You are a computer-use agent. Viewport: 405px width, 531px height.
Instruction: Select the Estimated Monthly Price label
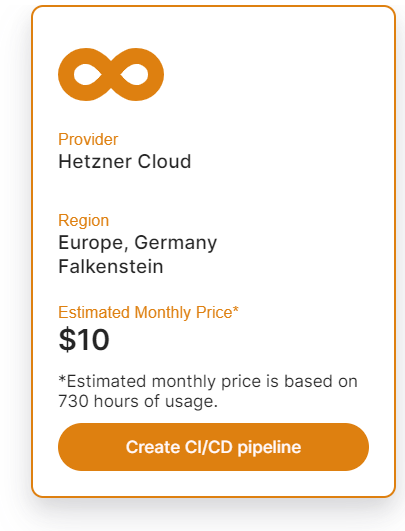pos(148,312)
